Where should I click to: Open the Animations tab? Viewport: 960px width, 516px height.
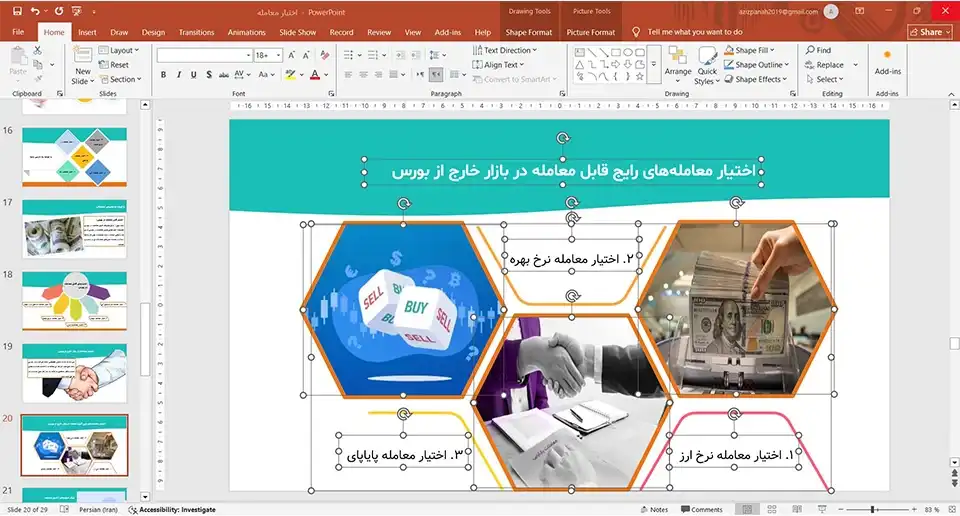coord(247,32)
